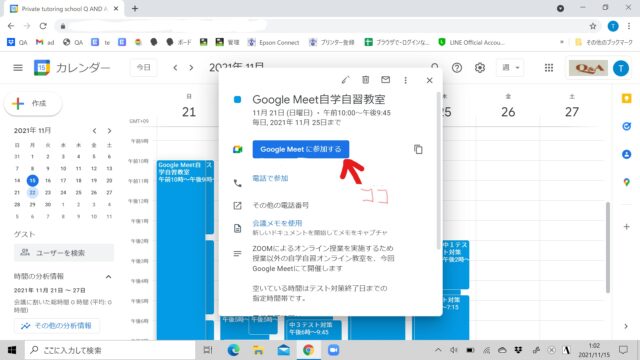Select day 22 in mini calendar
Viewport: 640px width, 360px height.
point(32,193)
